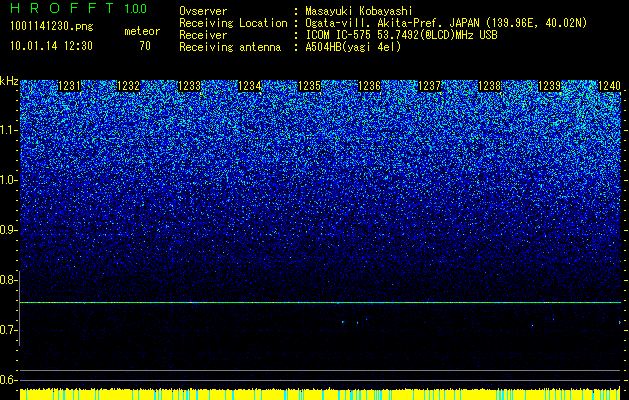
Task: Click the 1240 time marker
Action: pyautogui.click(x=610, y=86)
